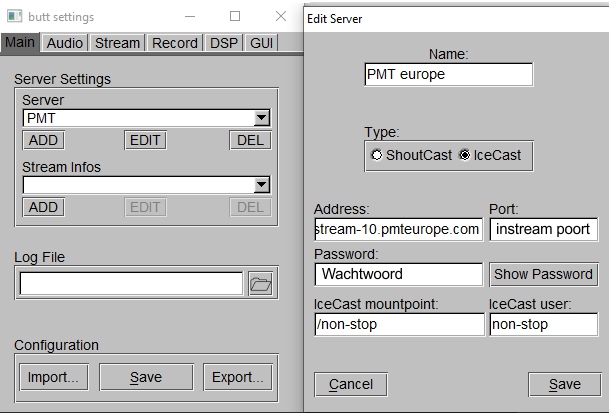Open the log file folder browser icon

click(260, 284)
